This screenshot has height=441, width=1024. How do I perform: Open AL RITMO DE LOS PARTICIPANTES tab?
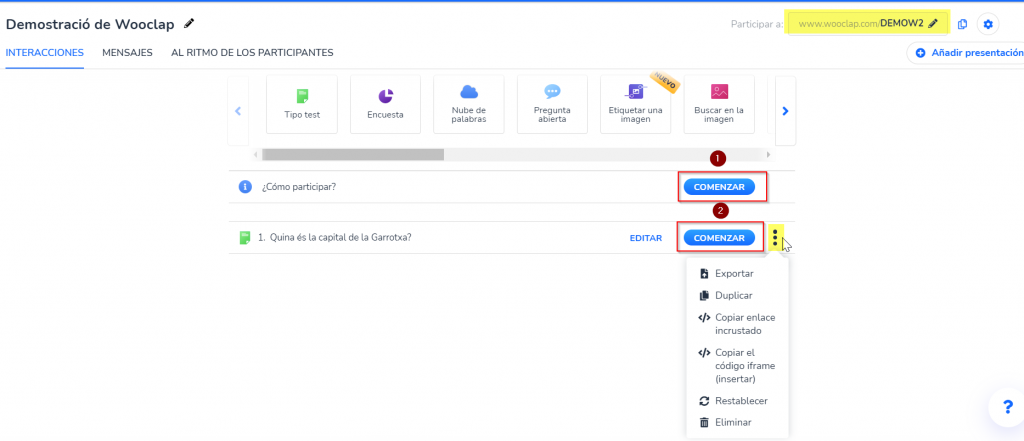point(252,53)
